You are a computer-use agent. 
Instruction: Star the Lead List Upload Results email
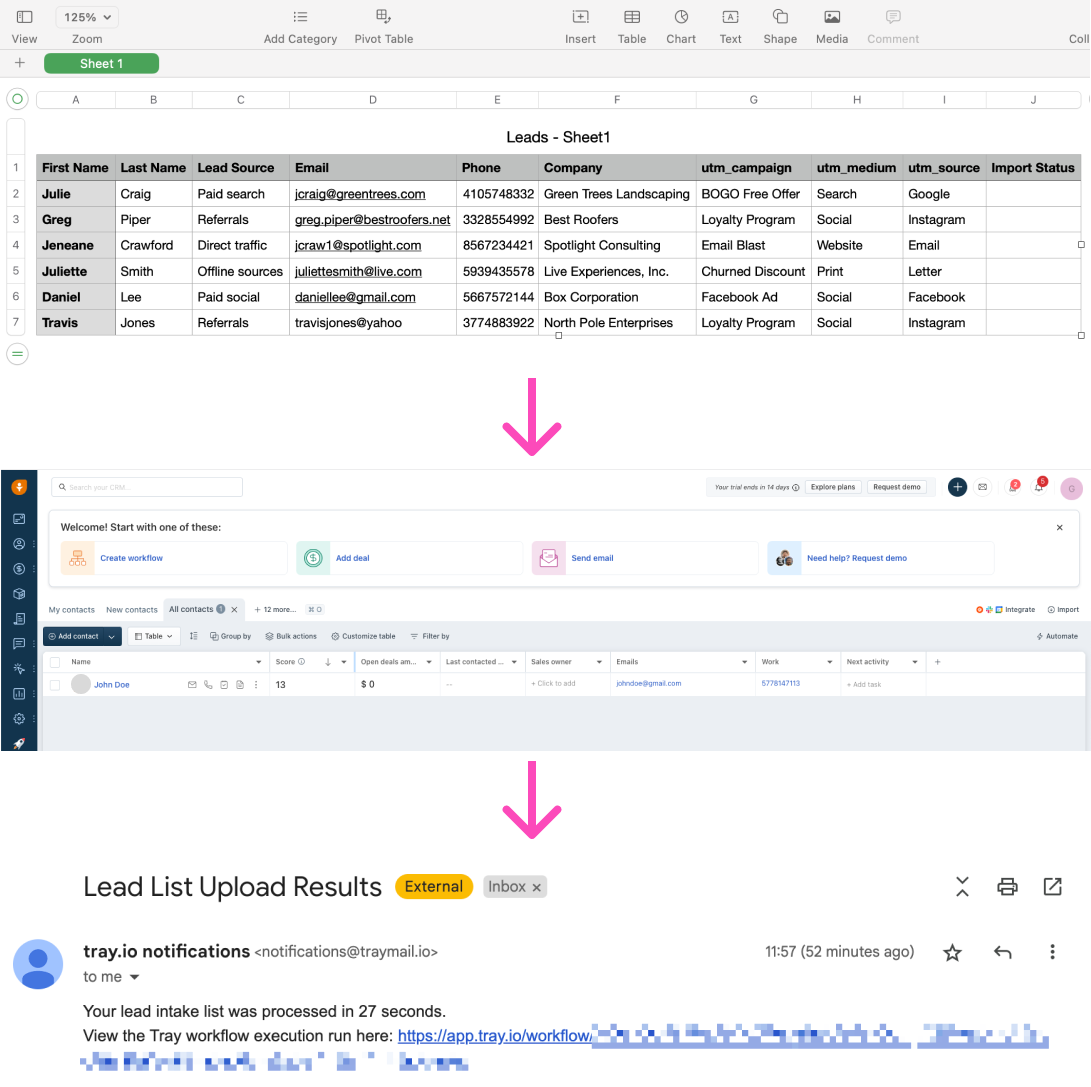pyautogui.click(x=953, y=953)
